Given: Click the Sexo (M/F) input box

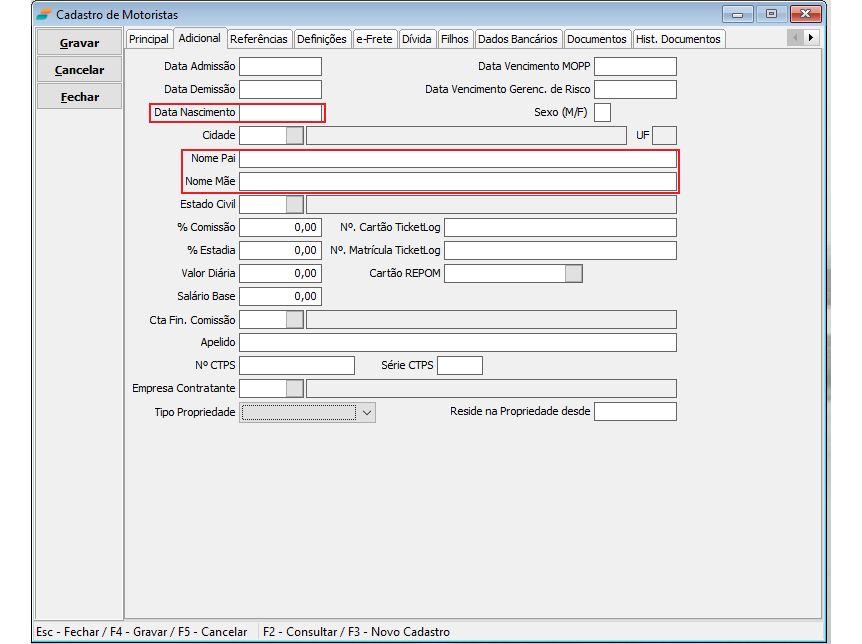Looking at the screenshot, I should click(602, 112).
